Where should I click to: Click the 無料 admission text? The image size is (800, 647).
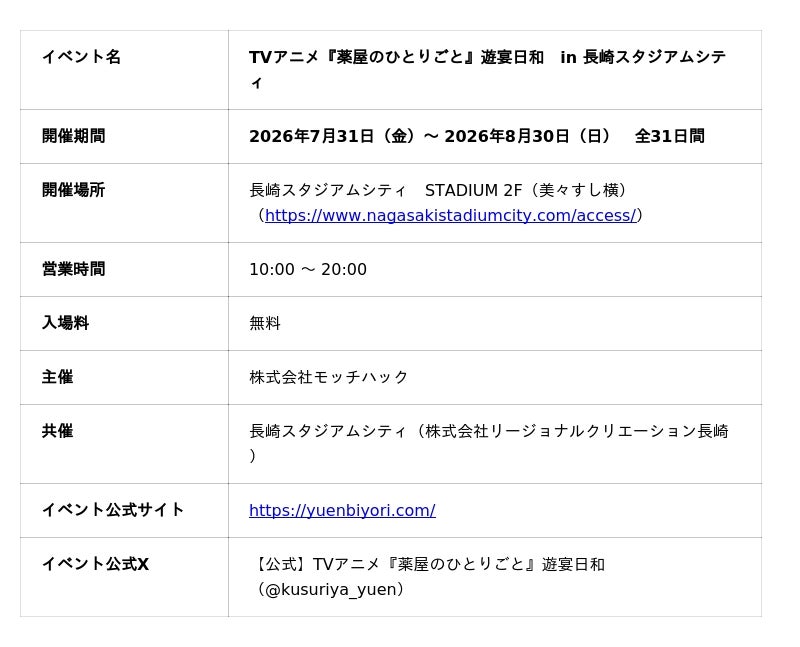pyautogui.click(x=265, y=324)
